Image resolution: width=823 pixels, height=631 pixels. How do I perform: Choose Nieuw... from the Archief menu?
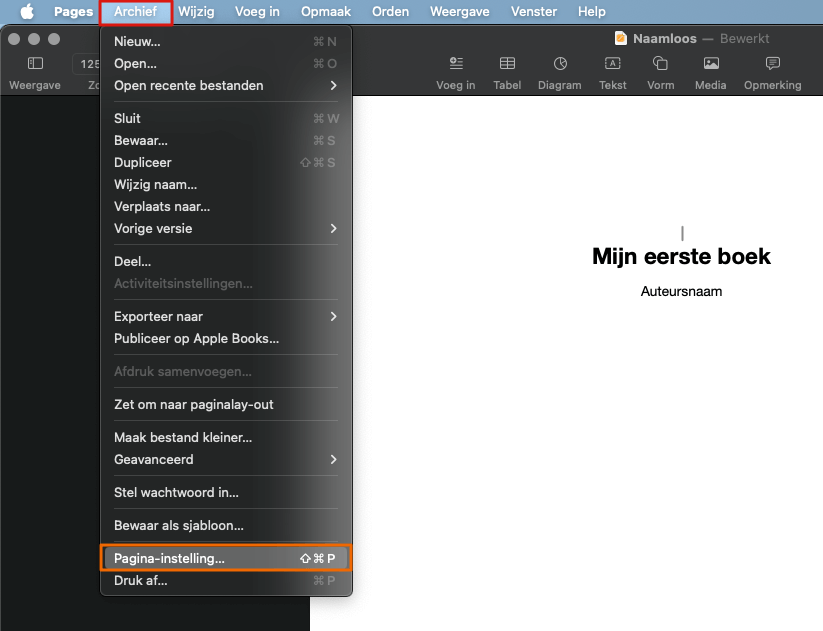click(226, 41)
